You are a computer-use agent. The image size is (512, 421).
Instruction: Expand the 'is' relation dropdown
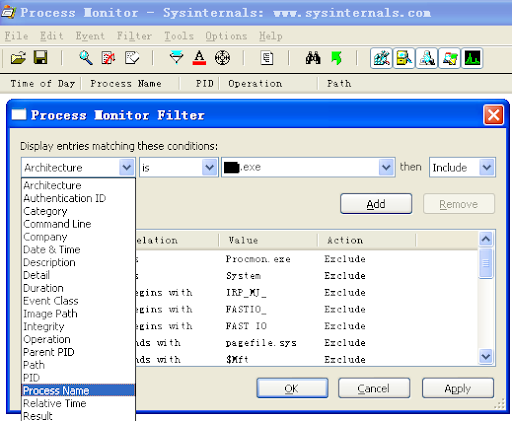click(209, 167)
